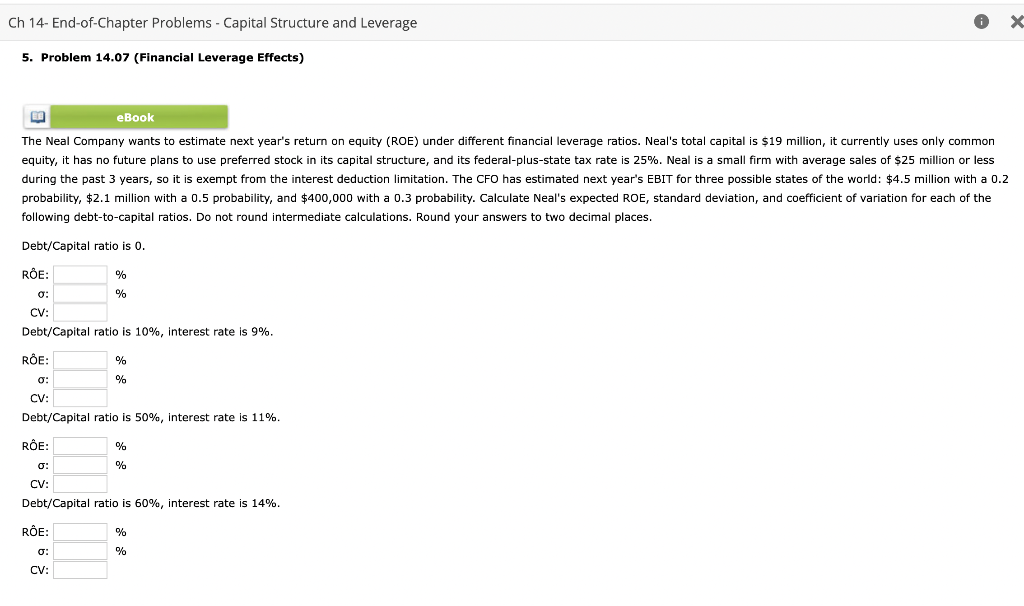Click the σ input under the 10% ratio
Viewport: 1024px width, 606px height.
[x=80, y=378]
